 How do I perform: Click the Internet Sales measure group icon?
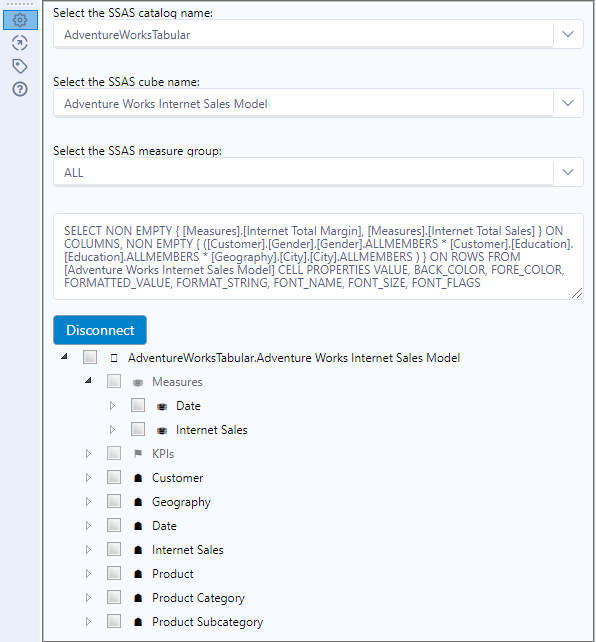(x=162, y=430)
